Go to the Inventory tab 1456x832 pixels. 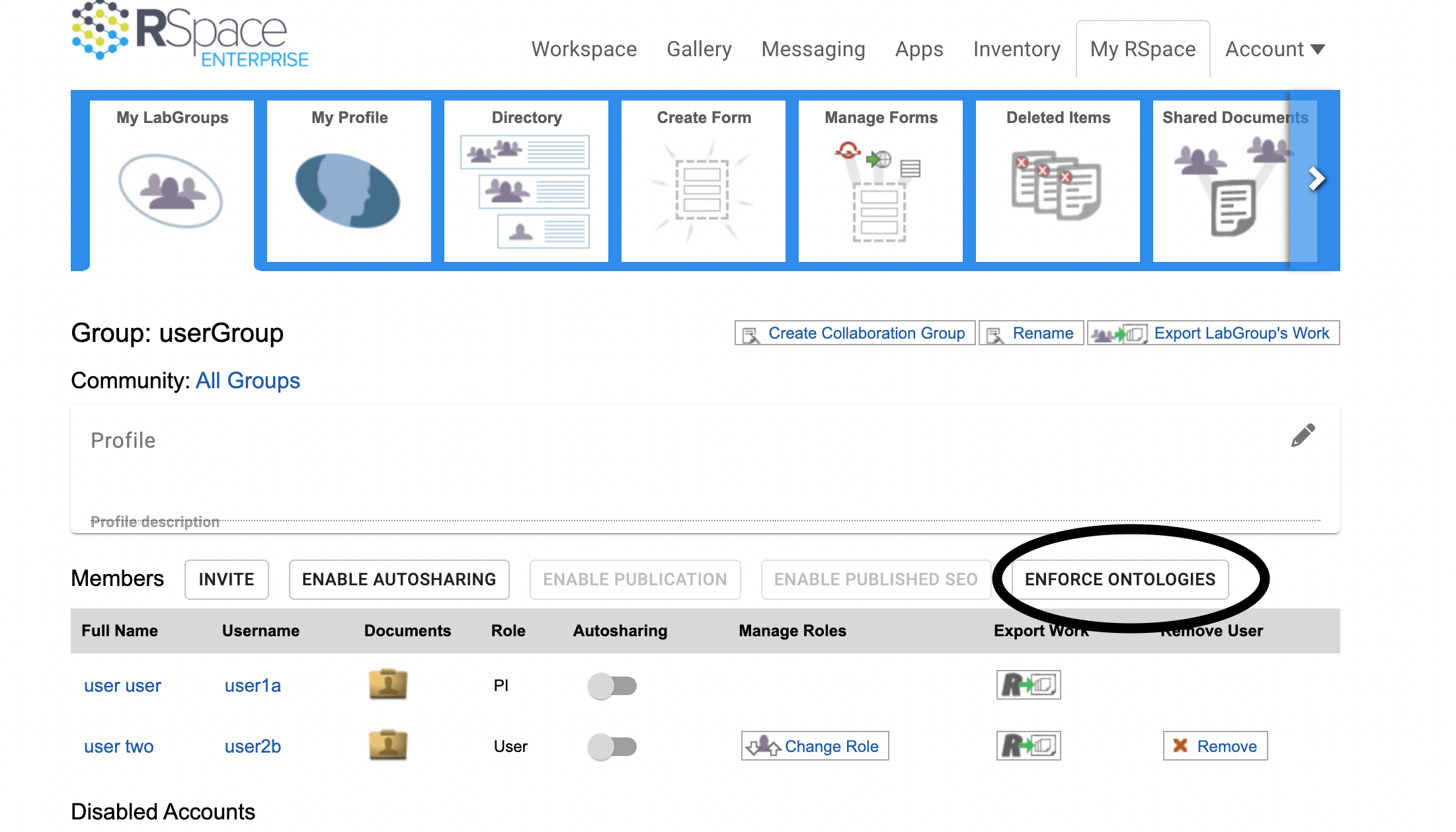pos(1017,49)
